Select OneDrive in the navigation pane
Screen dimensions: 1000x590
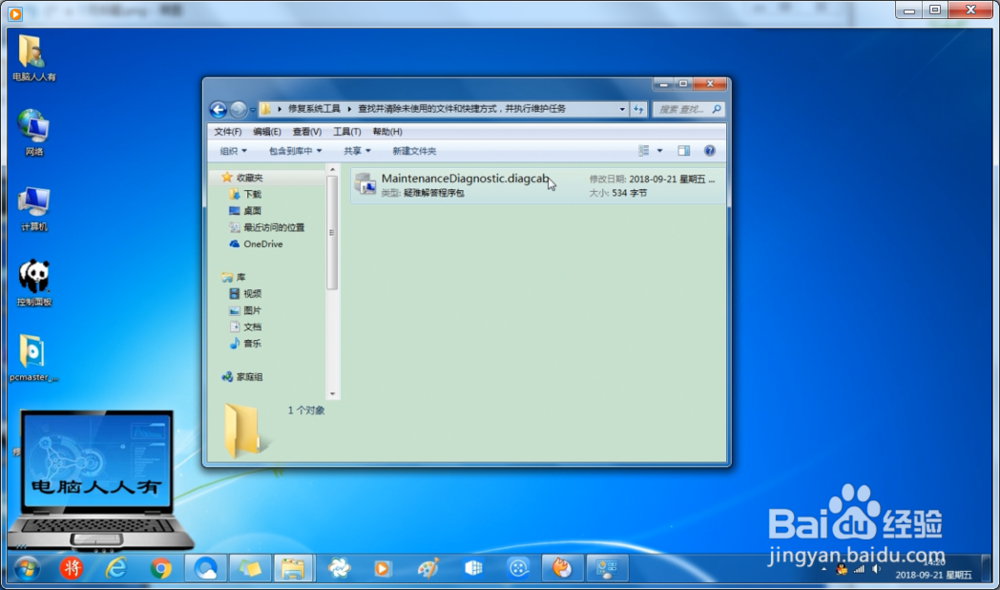[x=263, y=244]
